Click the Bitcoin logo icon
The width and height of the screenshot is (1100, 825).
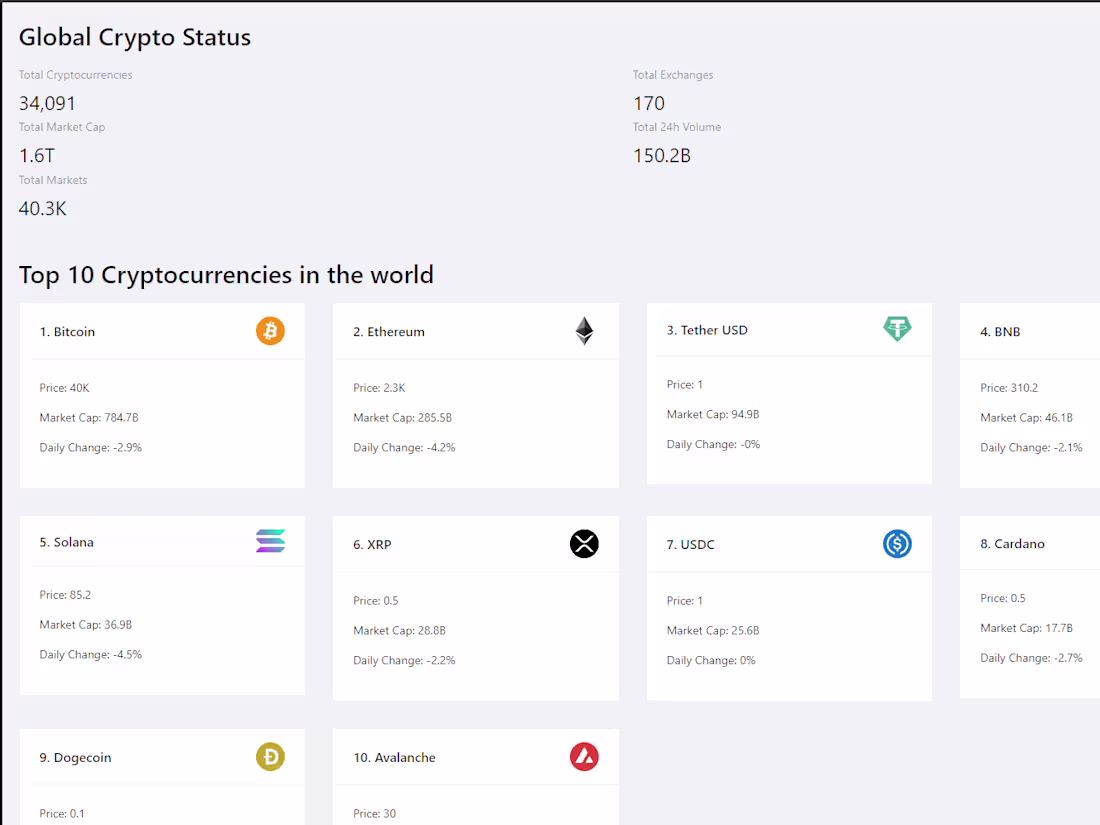[x=270, y=331]
